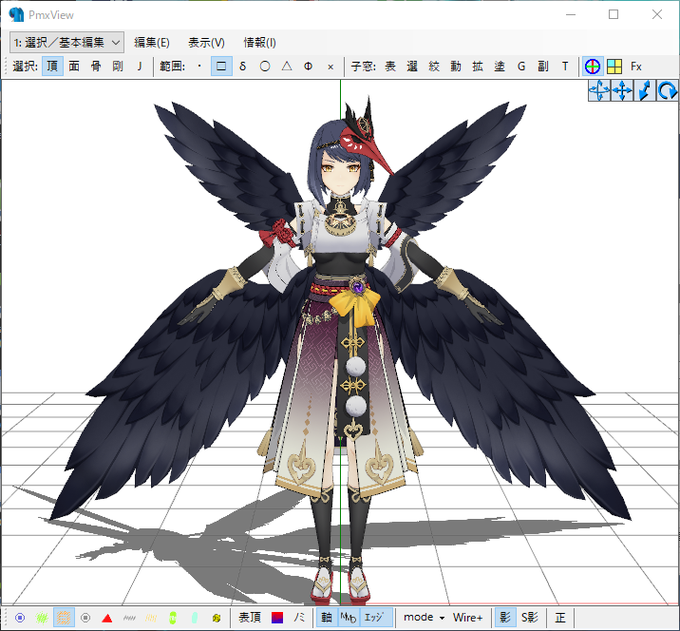Open the 表示(V) menu
Screen dimensions: 680x631
[206, 43]
